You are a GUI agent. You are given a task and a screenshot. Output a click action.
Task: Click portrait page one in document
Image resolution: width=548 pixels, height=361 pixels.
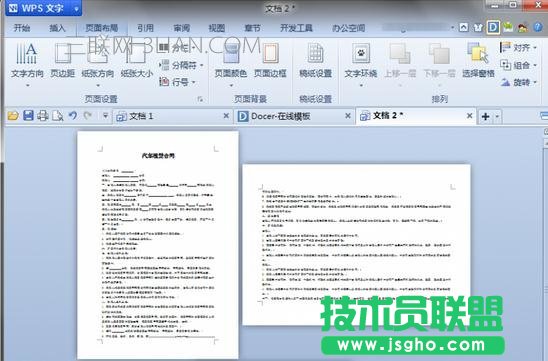(158, 245)
